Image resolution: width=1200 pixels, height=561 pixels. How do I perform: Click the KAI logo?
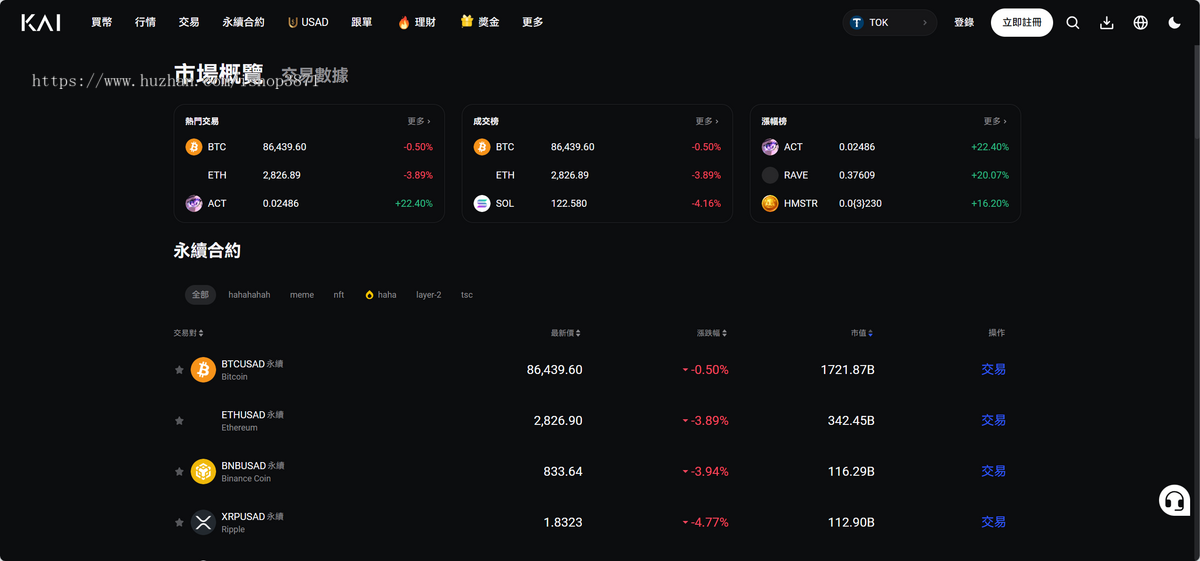41,22
